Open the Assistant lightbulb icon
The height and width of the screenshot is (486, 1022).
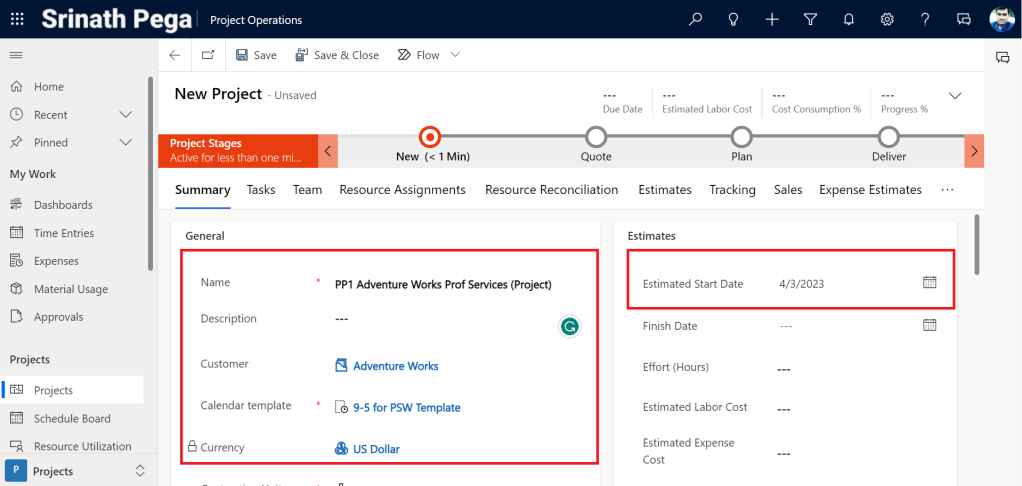[x=733, y=19]
